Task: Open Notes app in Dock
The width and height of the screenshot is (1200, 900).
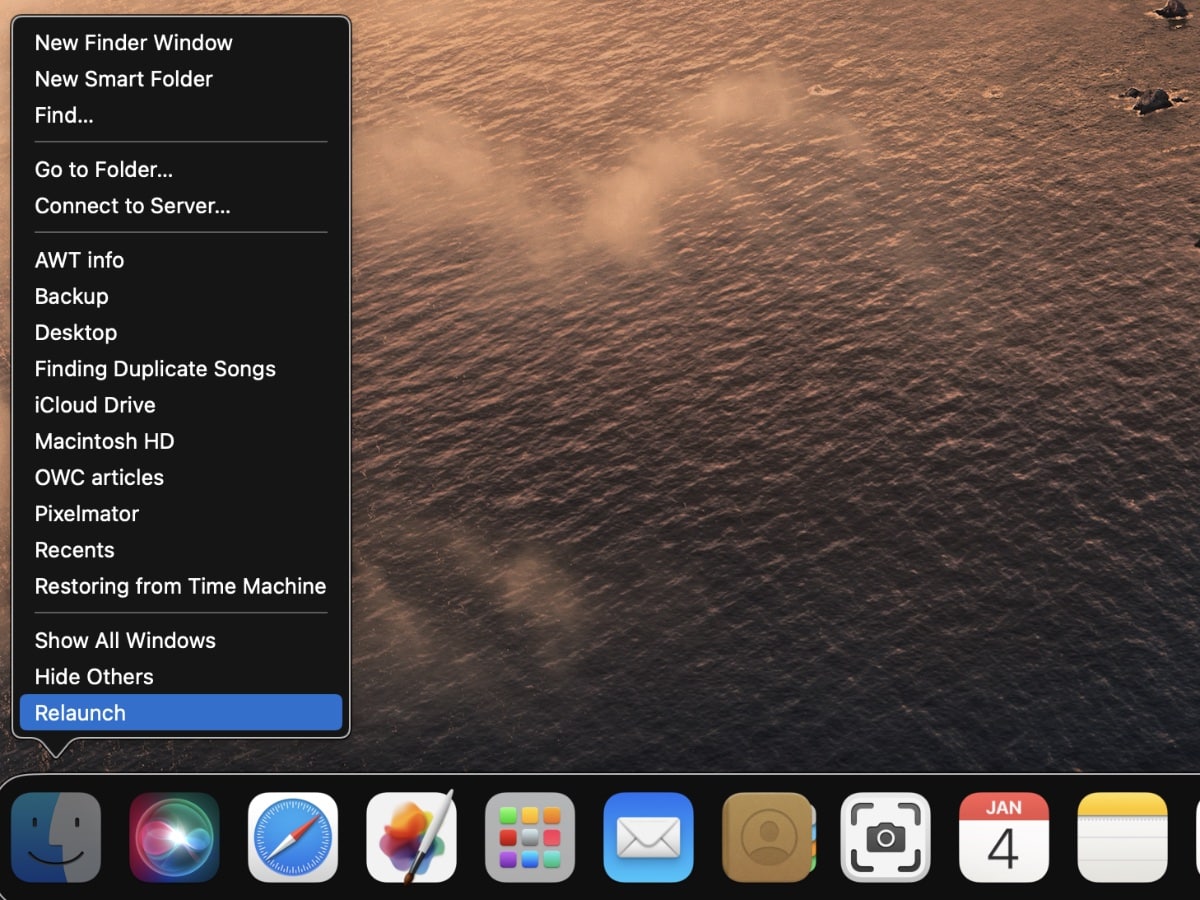Action: tap(1122, 837)
